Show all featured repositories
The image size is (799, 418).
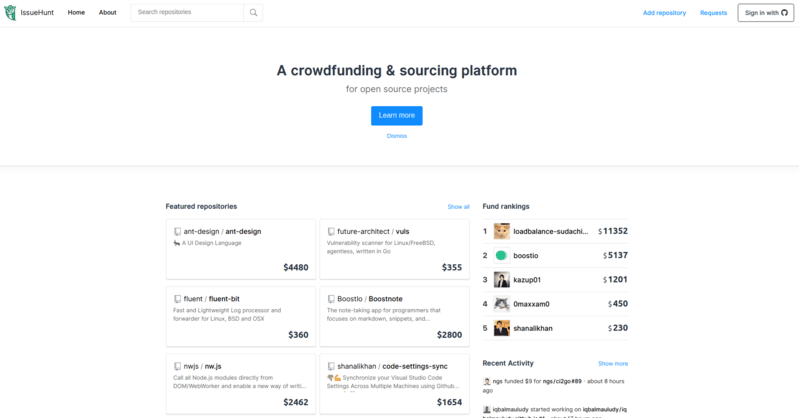[x=458, y=207]
